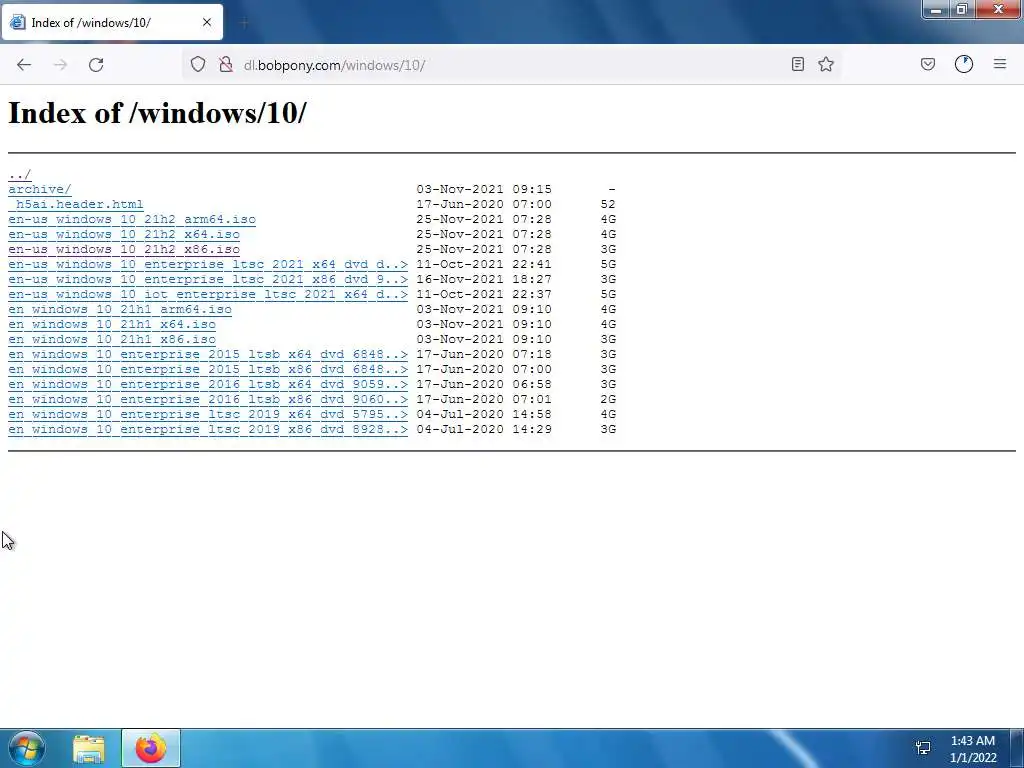Open the network status tray icon
The width and height of the screenshot is (1024, 768).
[x=923, y=748]
